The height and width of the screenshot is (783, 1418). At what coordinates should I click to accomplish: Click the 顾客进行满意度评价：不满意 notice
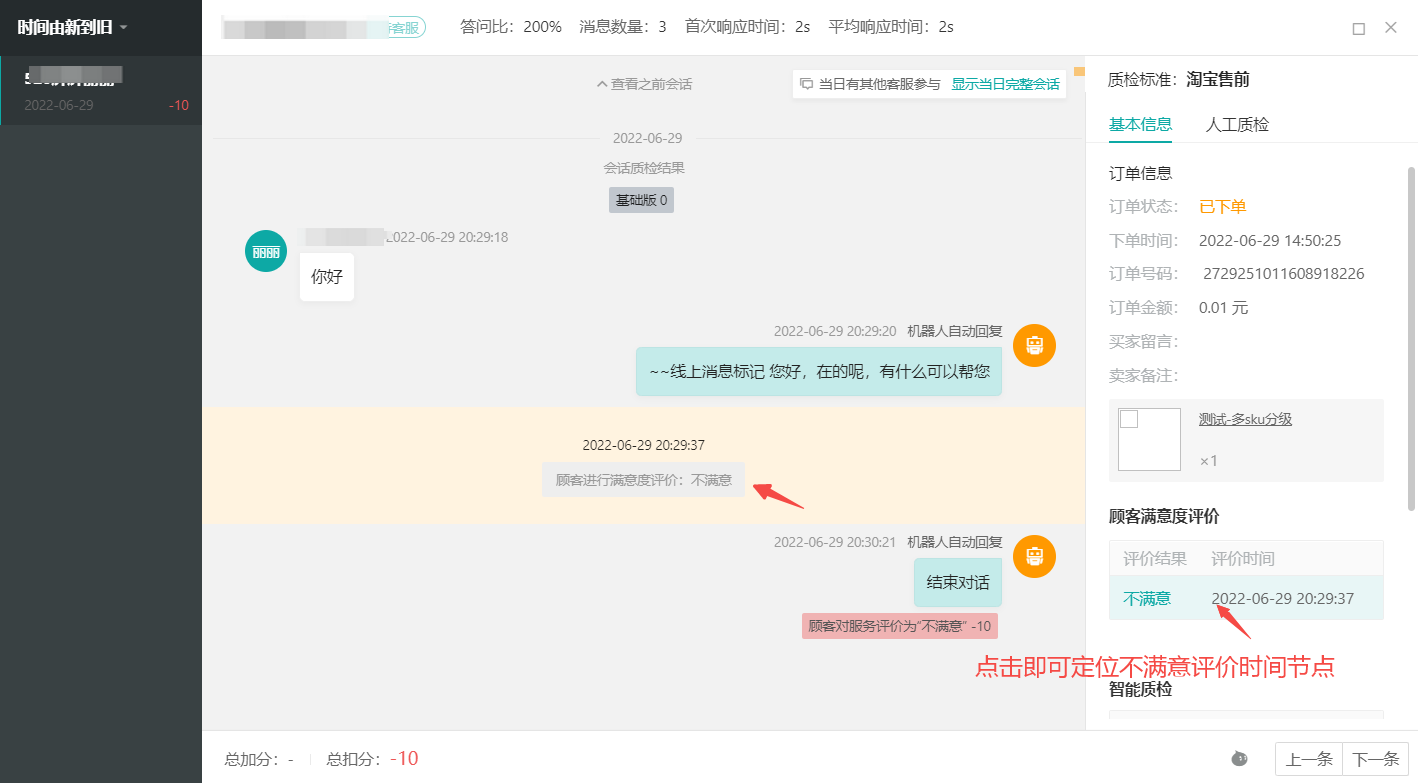(x=644, y=480)
